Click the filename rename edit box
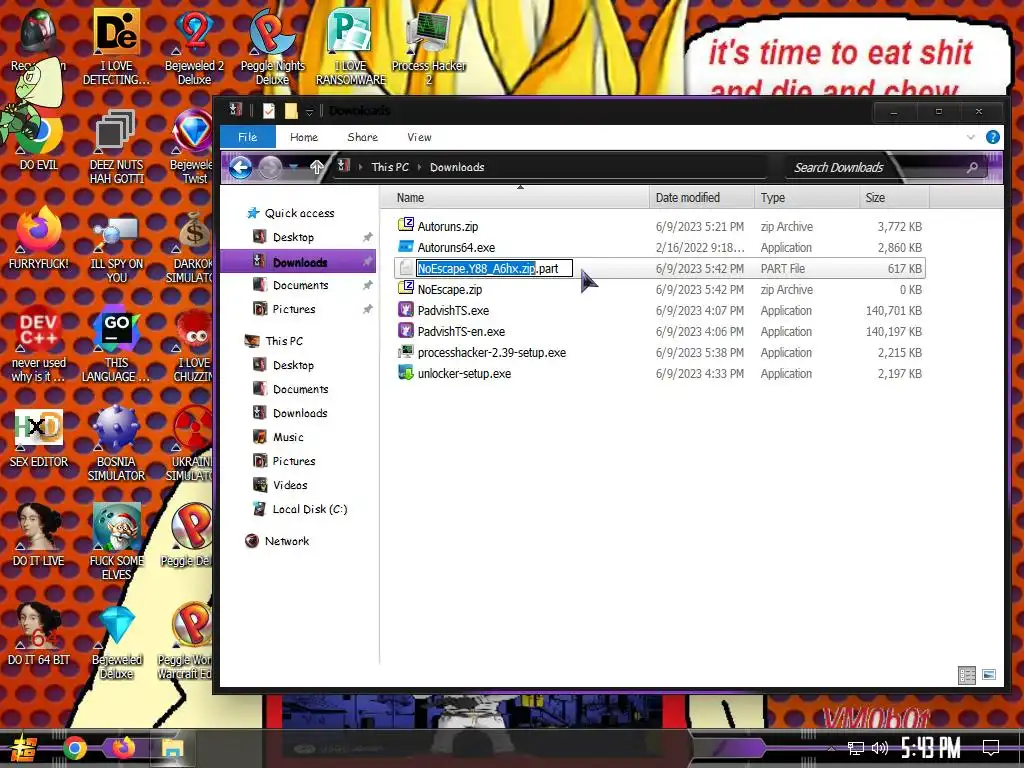This screenshot has width=1024, height=768. coord(494,268)
